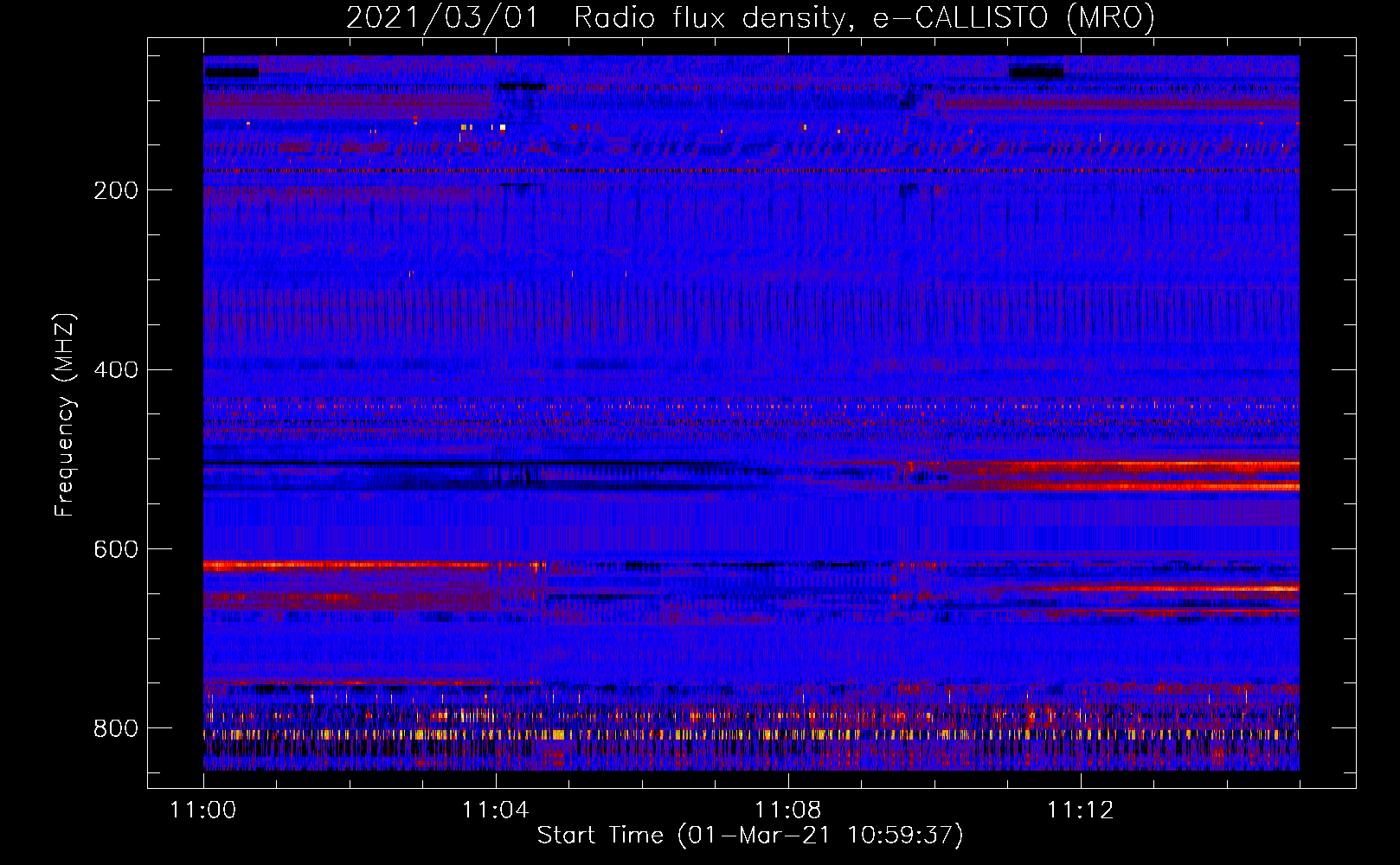The height and width of the screenshot is (865, 1400).
Task: Click the 11:00 time axis label
Action: [x=203, y=811]
